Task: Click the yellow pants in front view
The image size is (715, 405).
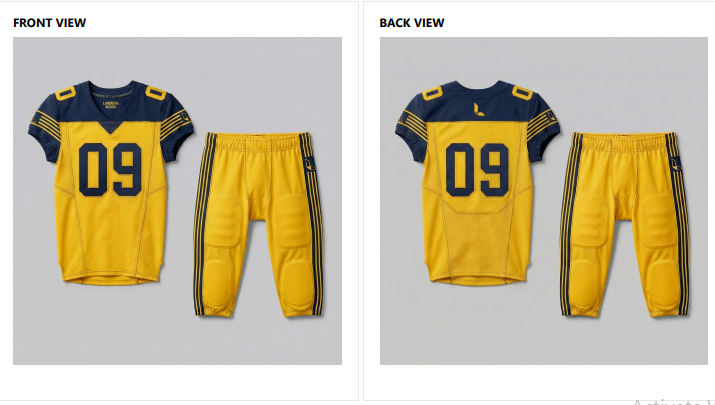Action: (259, 225)
